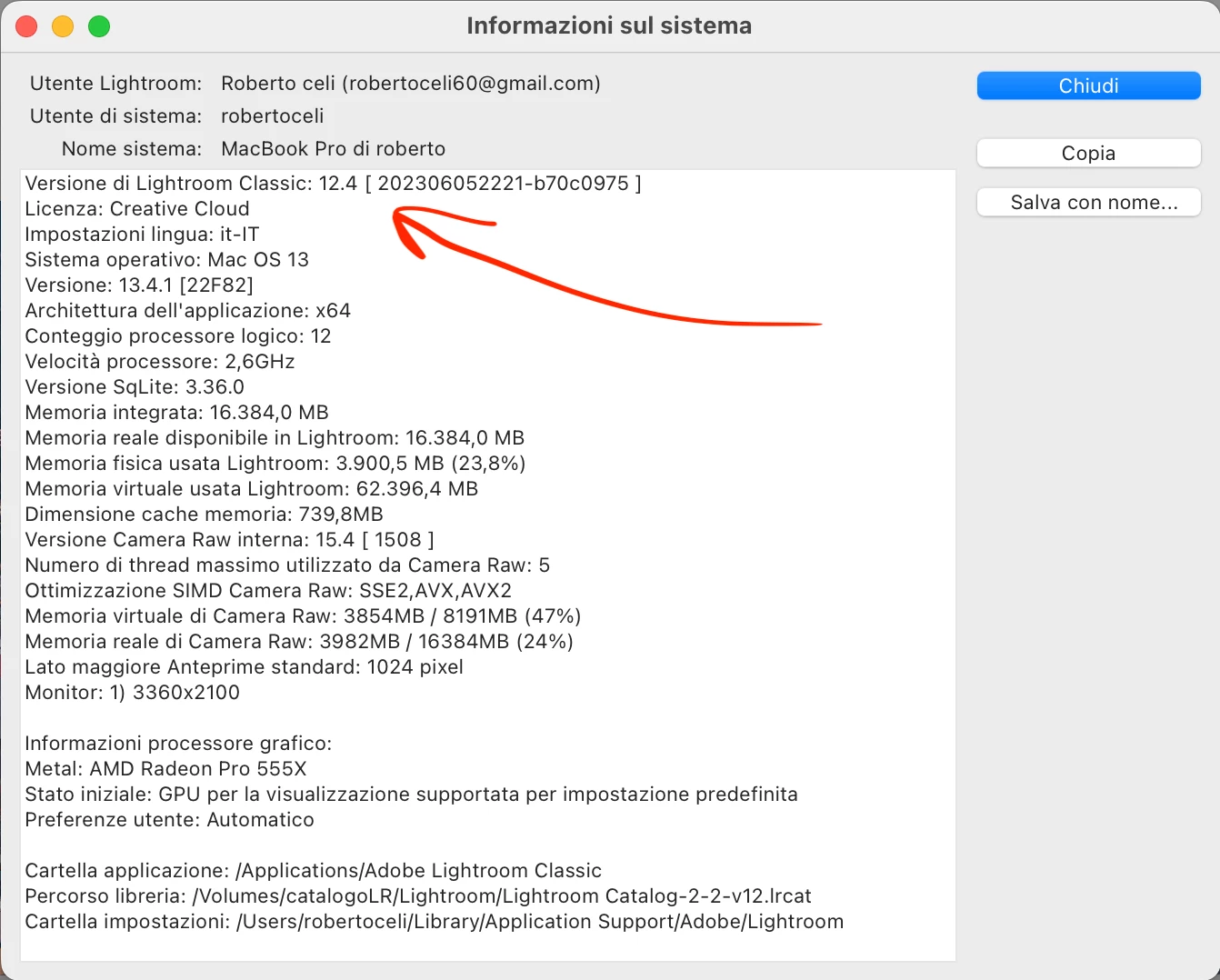1220x980 pixels.
Task: Minimize the window with the yellow button
Action: click(63, 26)
